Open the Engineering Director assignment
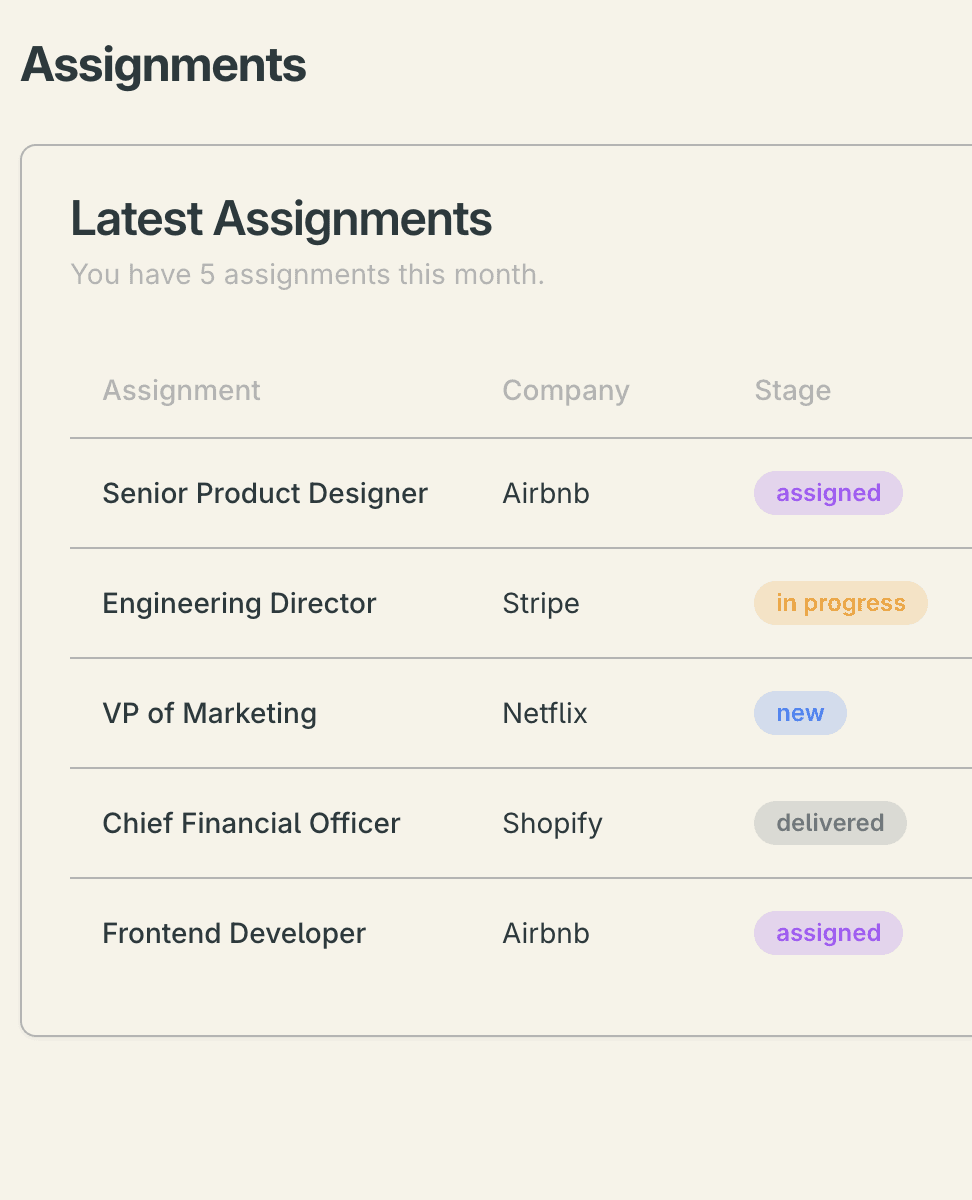Screen dimensions: 972x1200 click(239, 603)
